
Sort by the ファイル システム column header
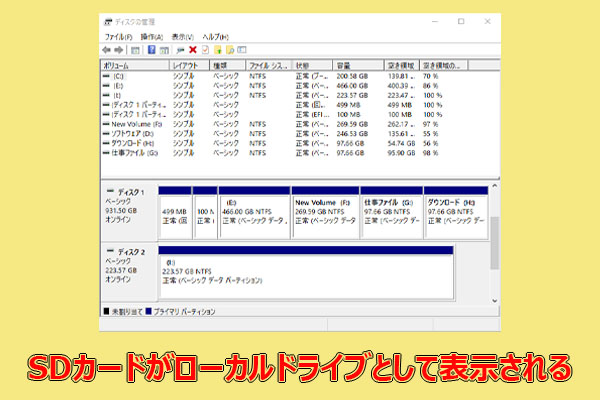(x=269, y=65)
